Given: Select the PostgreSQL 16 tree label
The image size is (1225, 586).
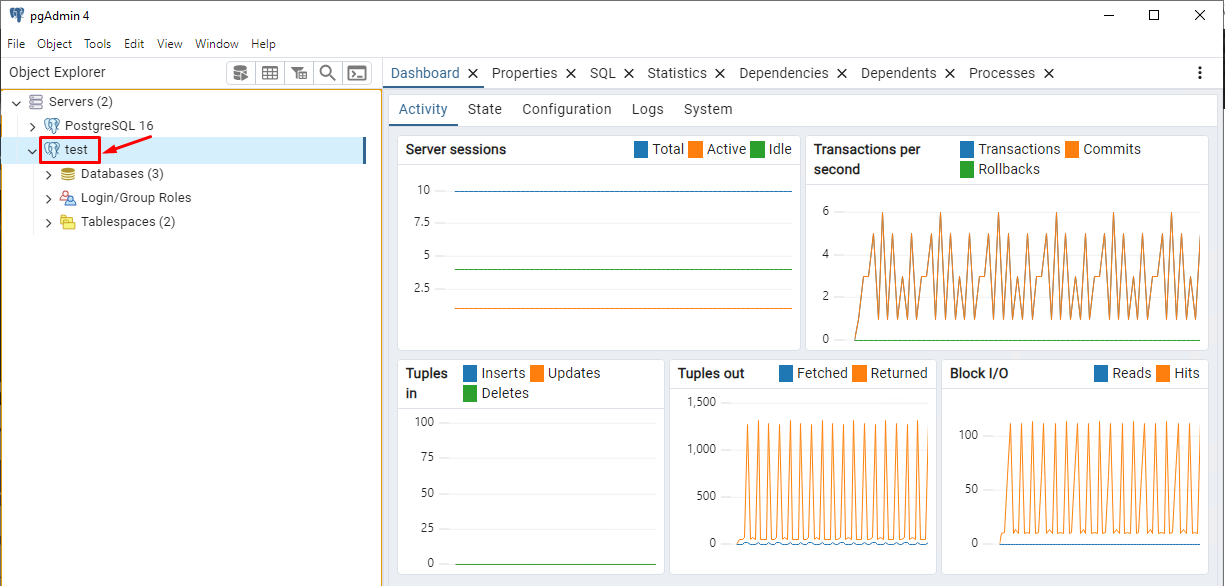Looking at the screenshot, I should tap(109, 126).
